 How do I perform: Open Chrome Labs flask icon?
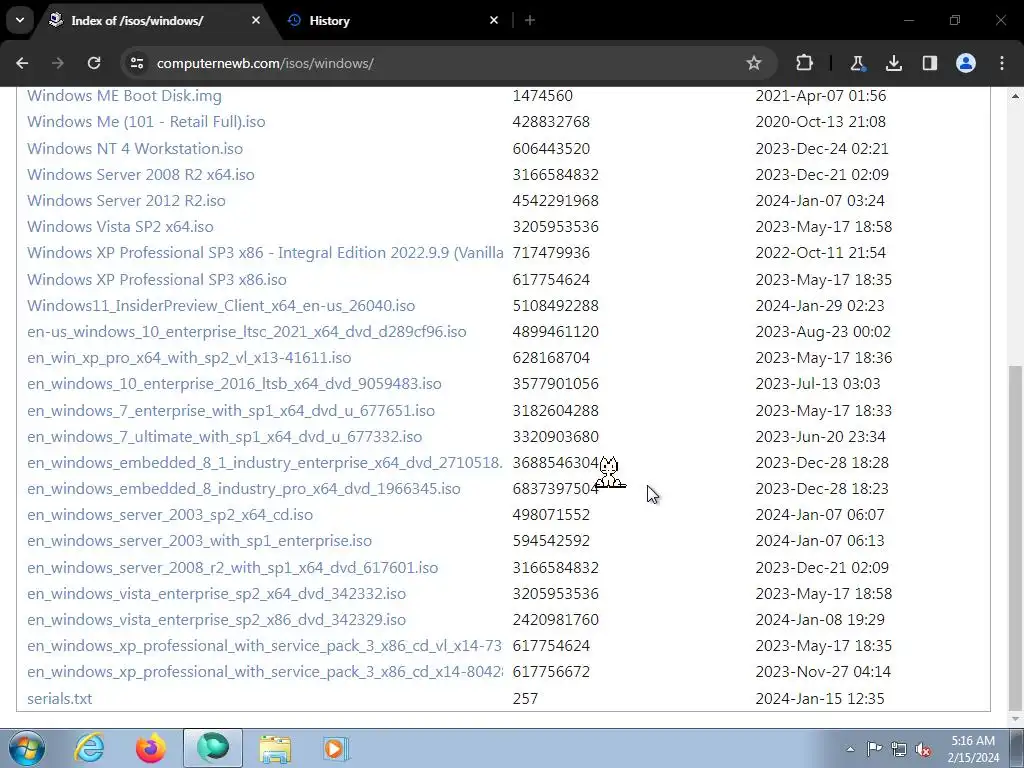[x=857, y=63]
